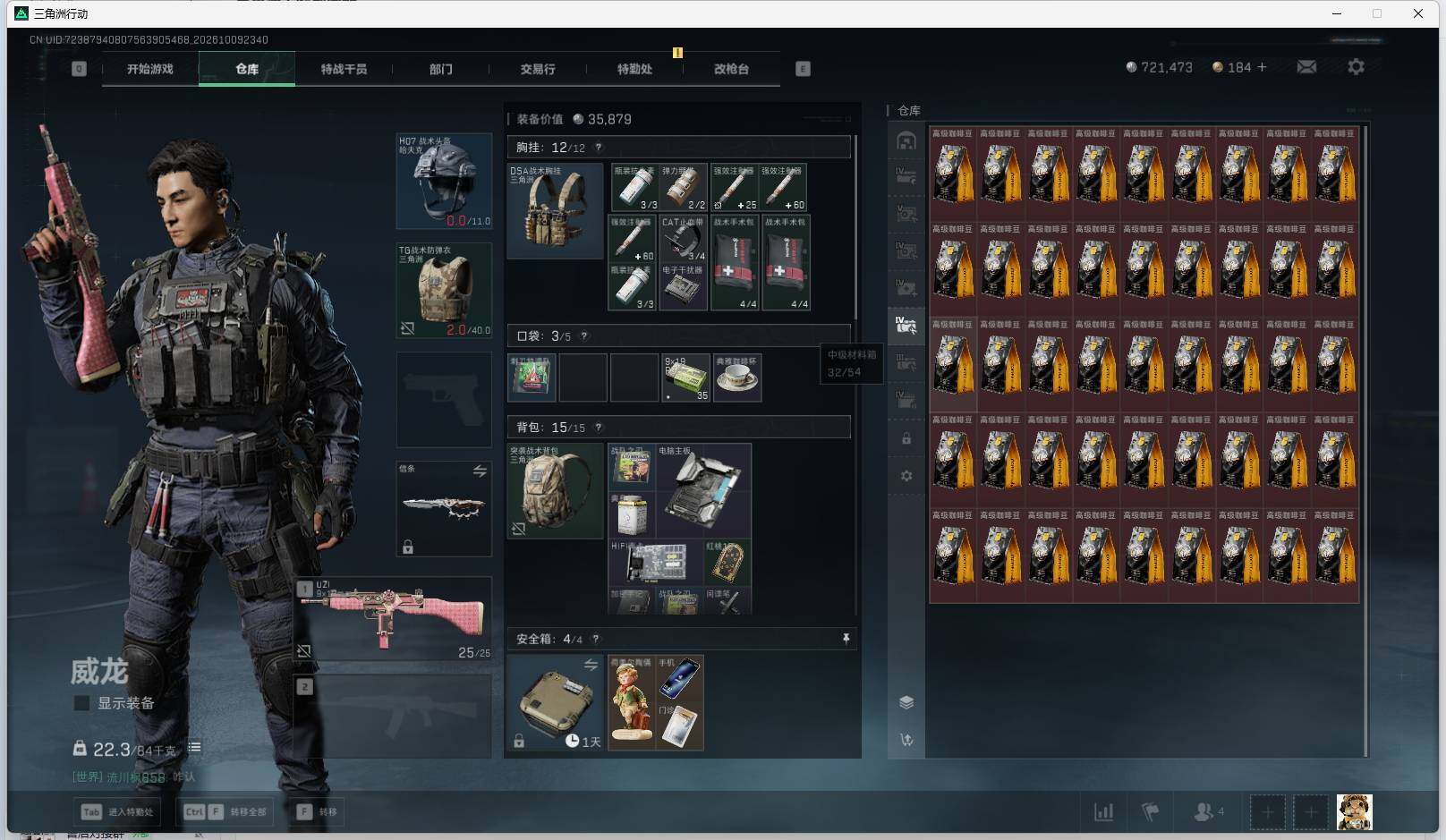Viewport: 1446px width, 840px height.
Task: Select the DSA战术胸挂 chest rig
Action: click(555, 211)
